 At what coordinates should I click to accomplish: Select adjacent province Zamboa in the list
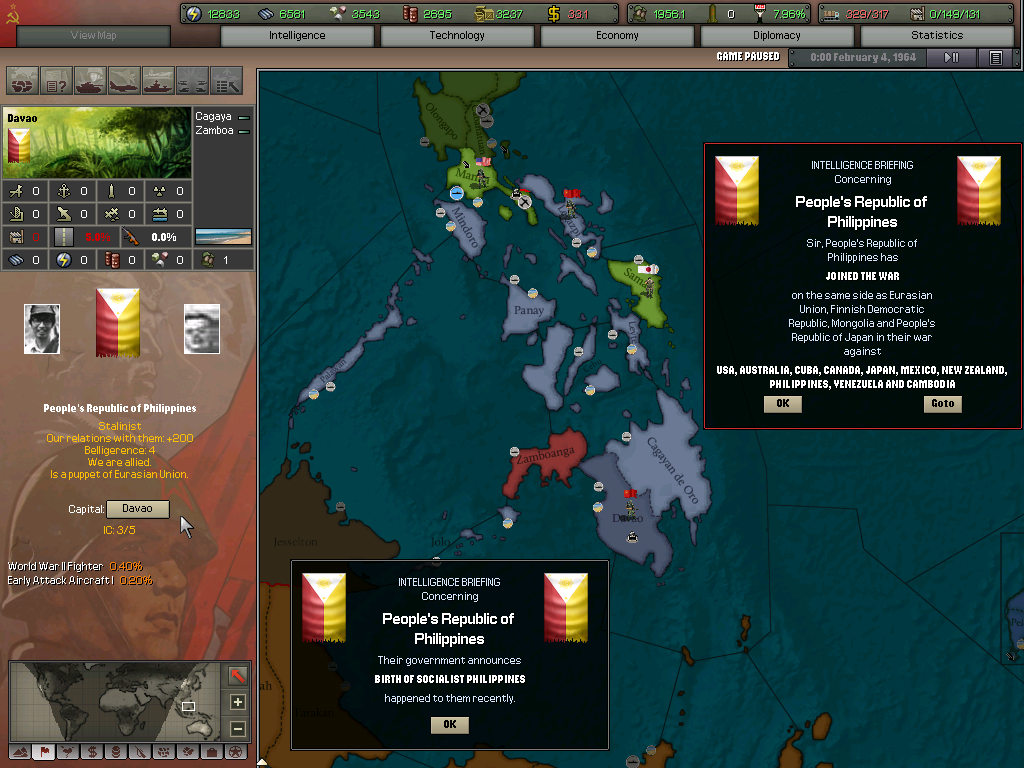[x=222, y=131]
